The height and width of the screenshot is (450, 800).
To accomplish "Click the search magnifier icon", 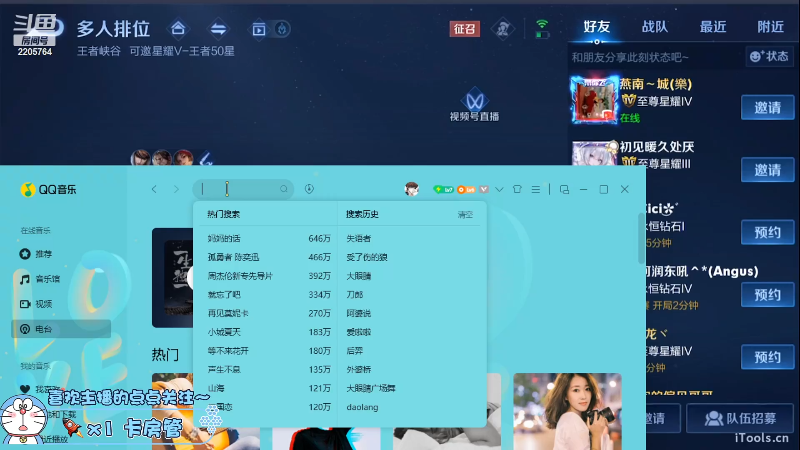I will [284, 189].
